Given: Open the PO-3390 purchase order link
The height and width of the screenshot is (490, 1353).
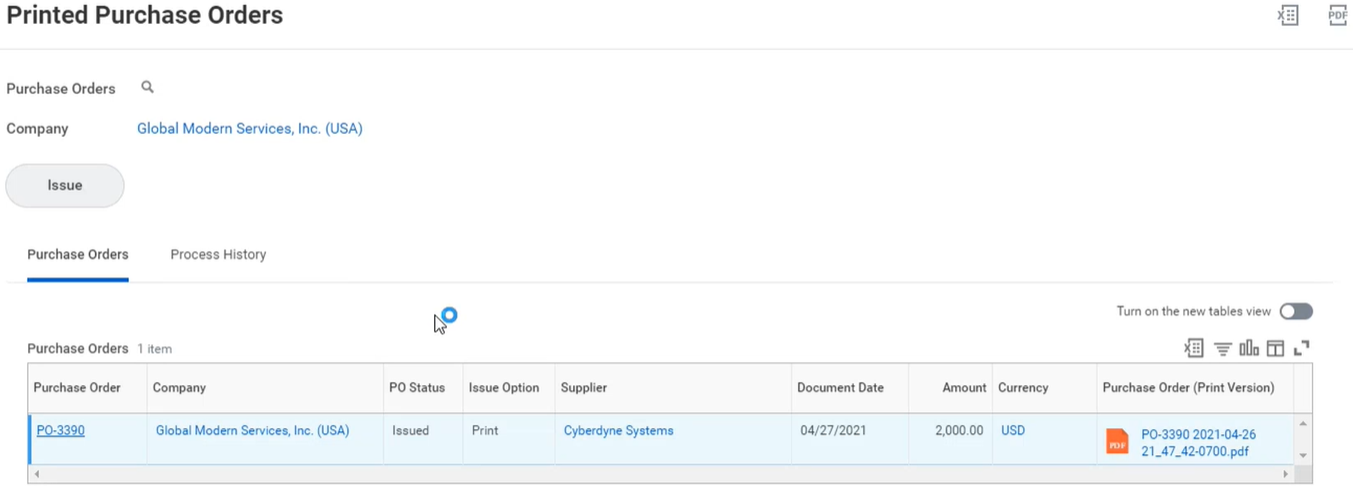Looking at the screenshot, I should (x=61, y=431).
